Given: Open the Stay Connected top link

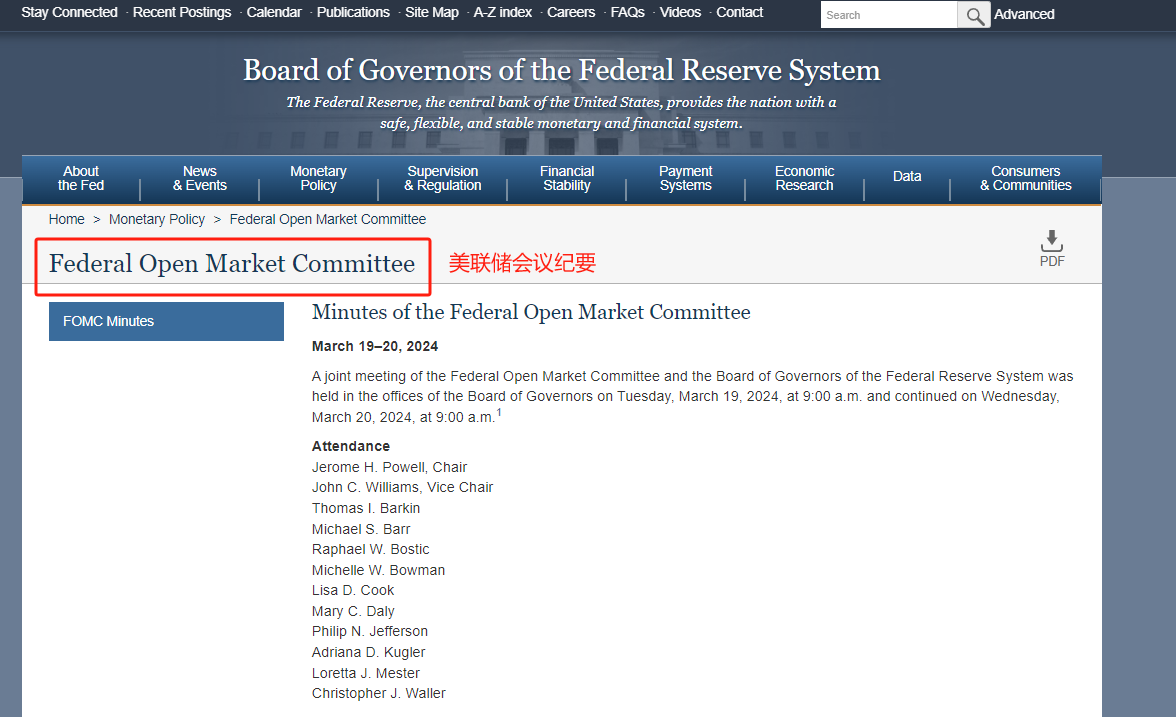Looking at the screenshot, I should tap(69, 12).
